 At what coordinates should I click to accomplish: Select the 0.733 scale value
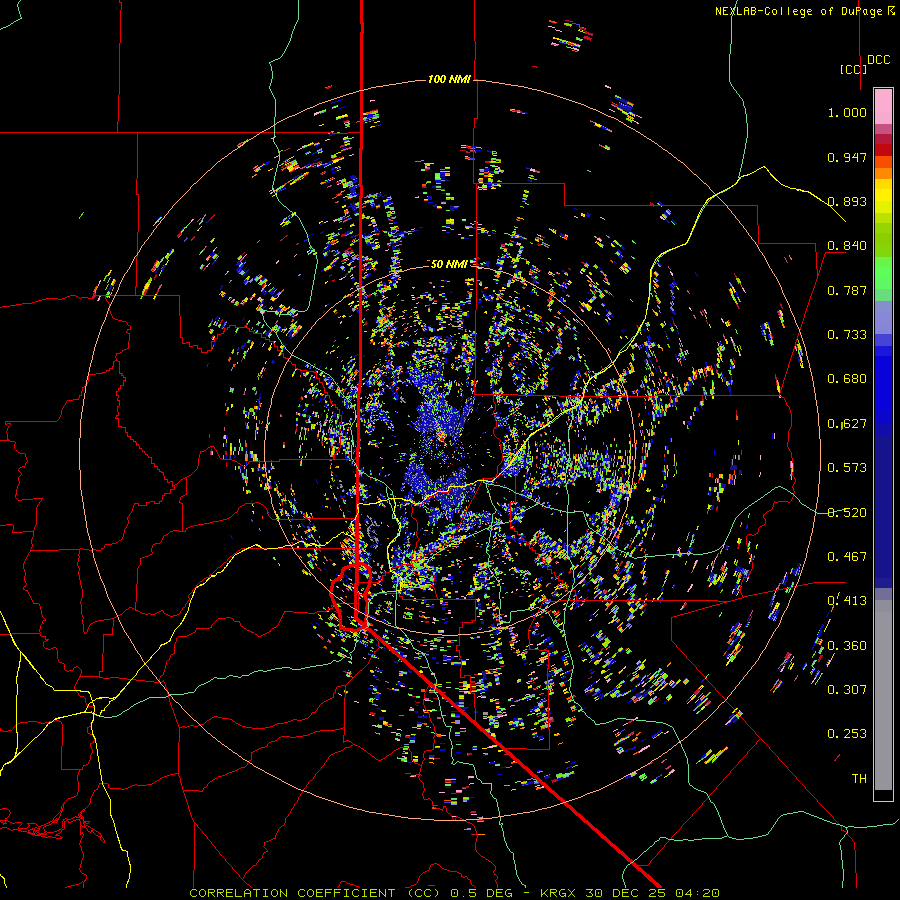pyautogui.click(x=847, y=335)
